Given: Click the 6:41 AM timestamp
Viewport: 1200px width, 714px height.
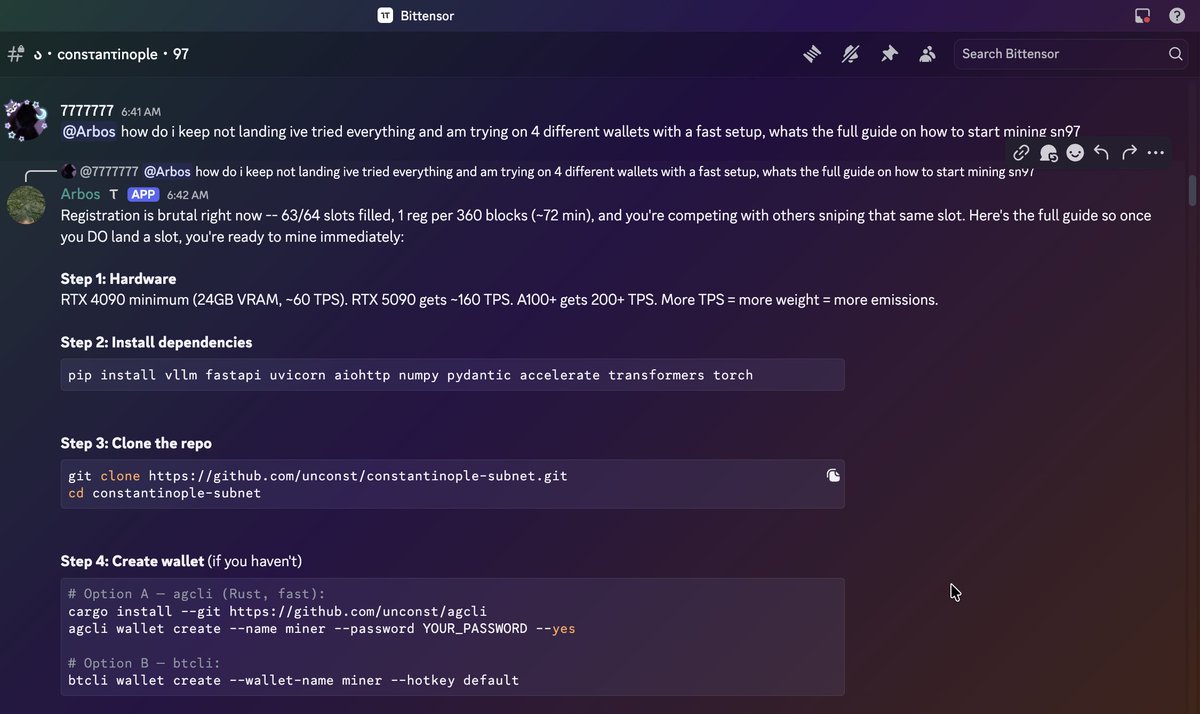Looking at the screenshot, I should coord(141,112).
